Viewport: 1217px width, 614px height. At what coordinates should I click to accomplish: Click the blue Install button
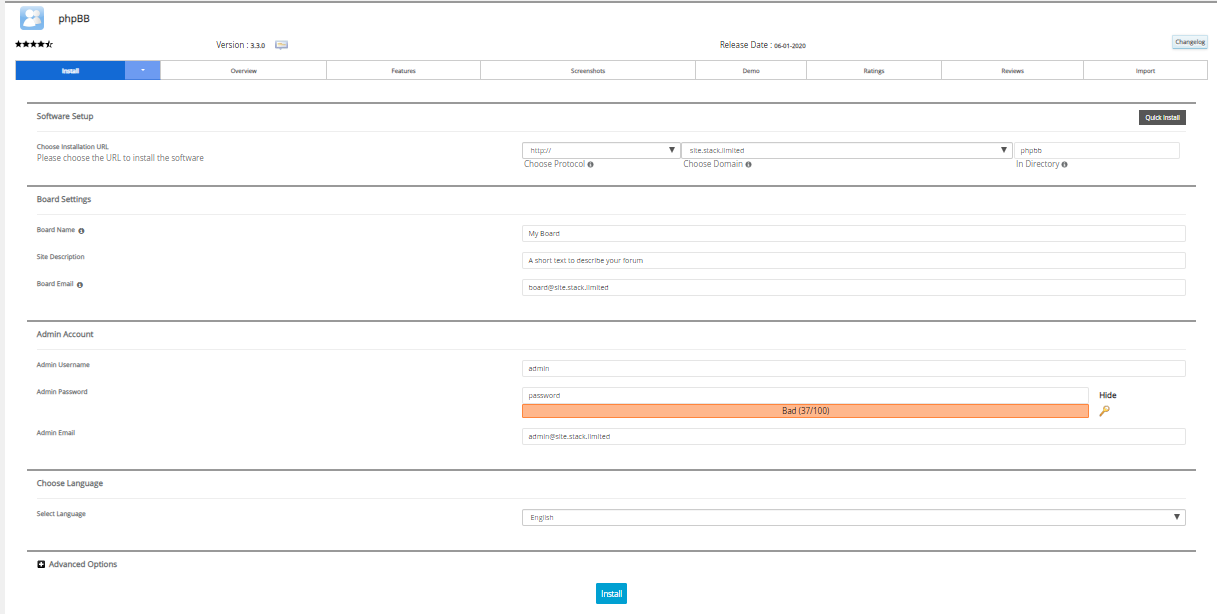(612, 594)
